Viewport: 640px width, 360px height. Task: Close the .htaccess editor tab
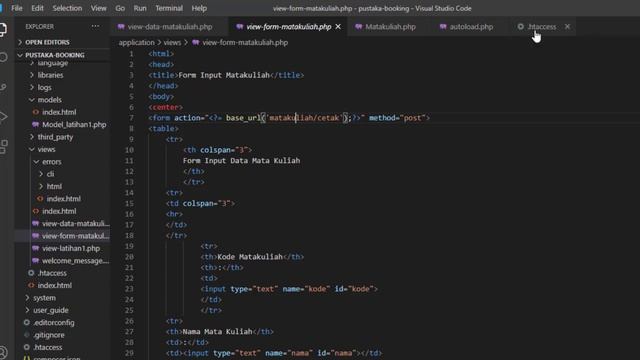(x=567, y=27)
